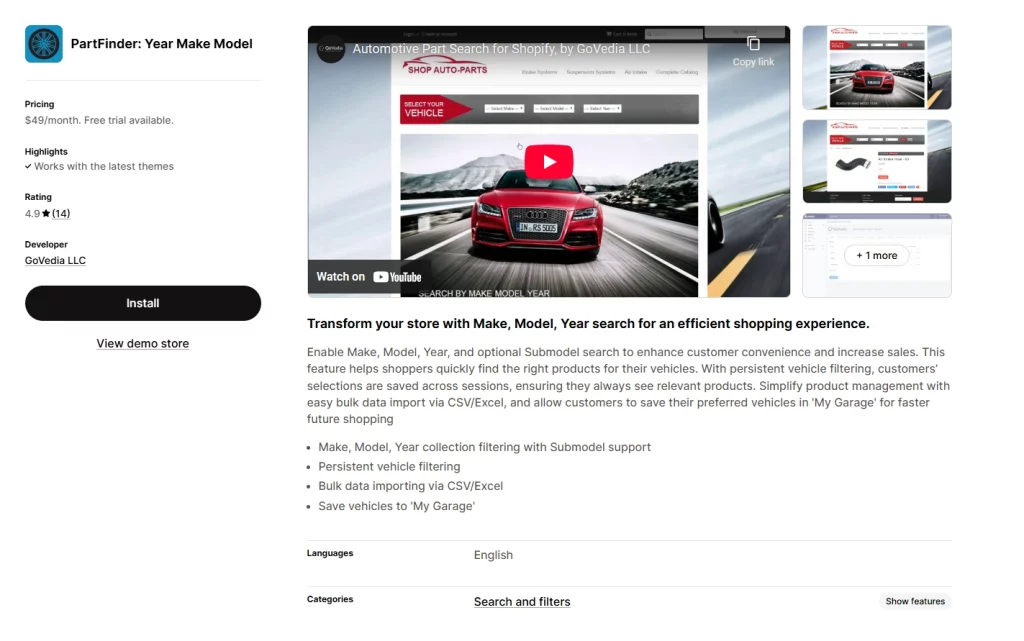The width and height of the screenshot is (1024, 641).
Task: Click the PartFinder app logo icon
Action: pos(44,44)
